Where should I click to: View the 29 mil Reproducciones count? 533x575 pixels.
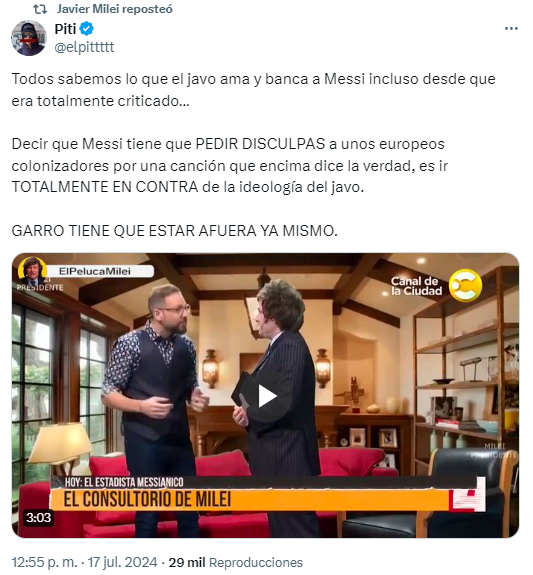coord(236,562)
